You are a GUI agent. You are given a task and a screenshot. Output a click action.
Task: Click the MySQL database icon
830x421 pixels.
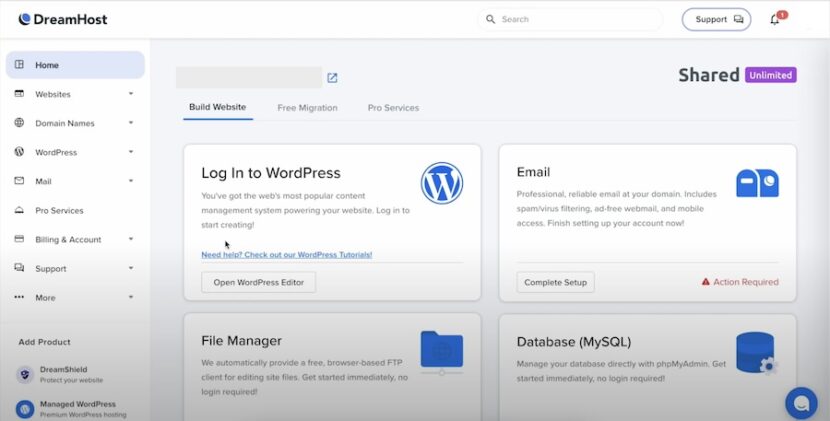pyautogui.click(x=755, y=352)
